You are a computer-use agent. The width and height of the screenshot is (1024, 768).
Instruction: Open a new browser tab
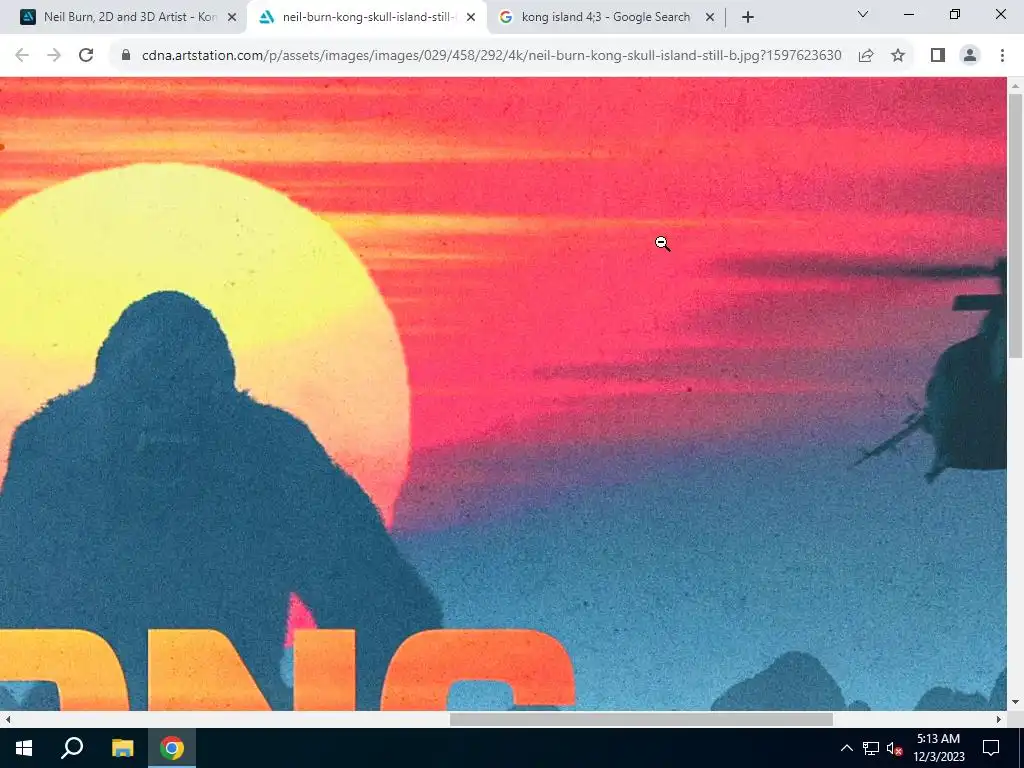(x=748, y=18)
